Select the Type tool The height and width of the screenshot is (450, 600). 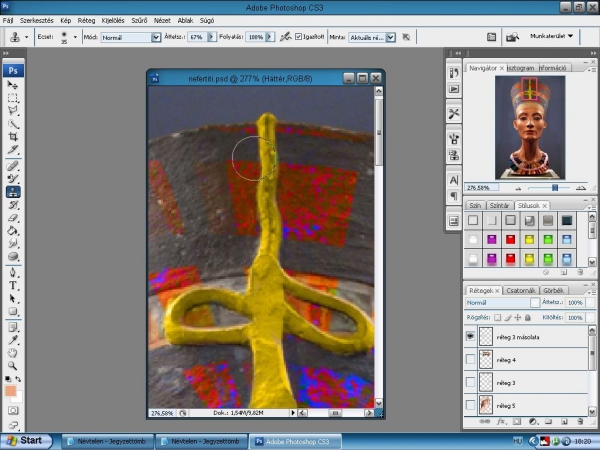pos(13,285)
